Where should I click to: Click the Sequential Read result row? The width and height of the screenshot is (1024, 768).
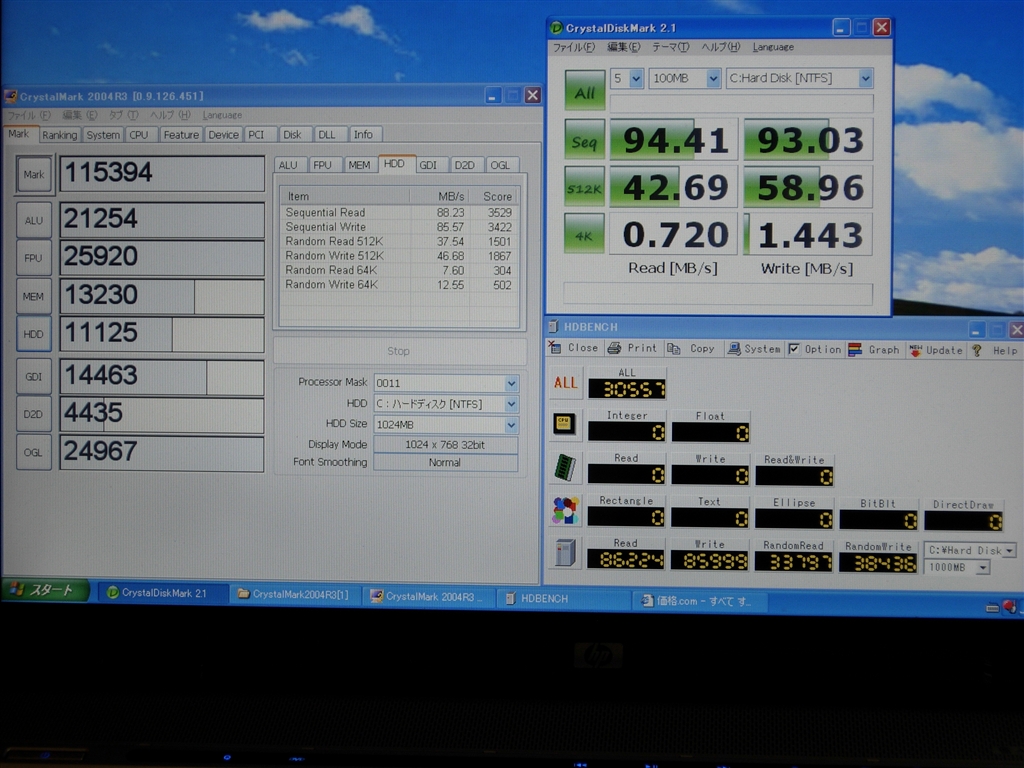pos(399,213)
